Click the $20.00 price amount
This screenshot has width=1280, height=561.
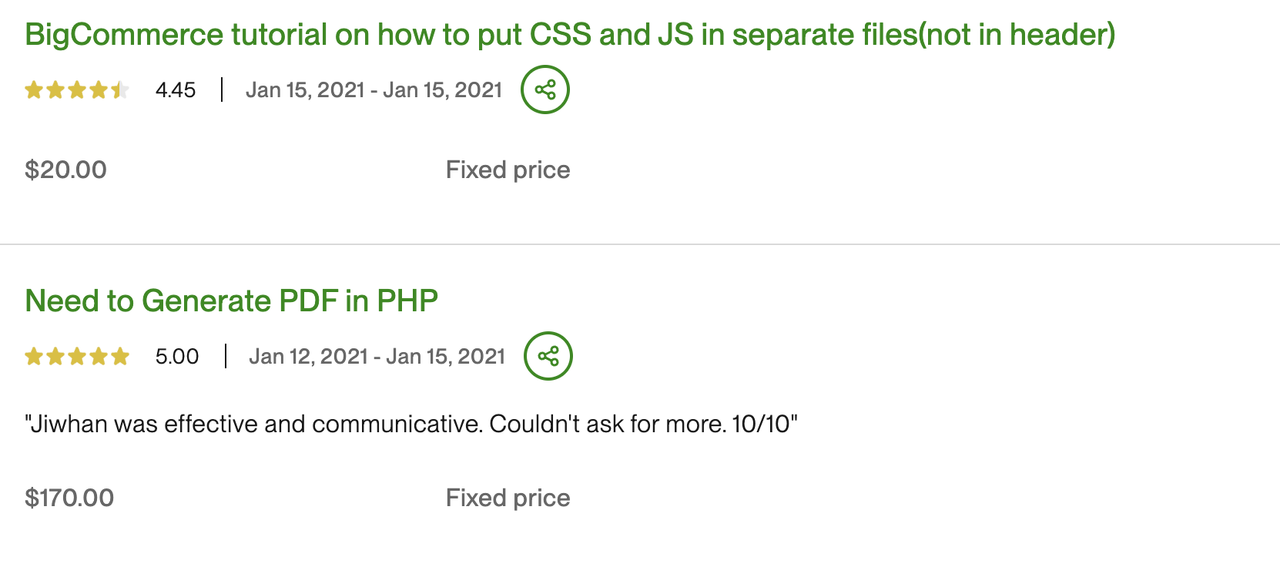(66, 170)
